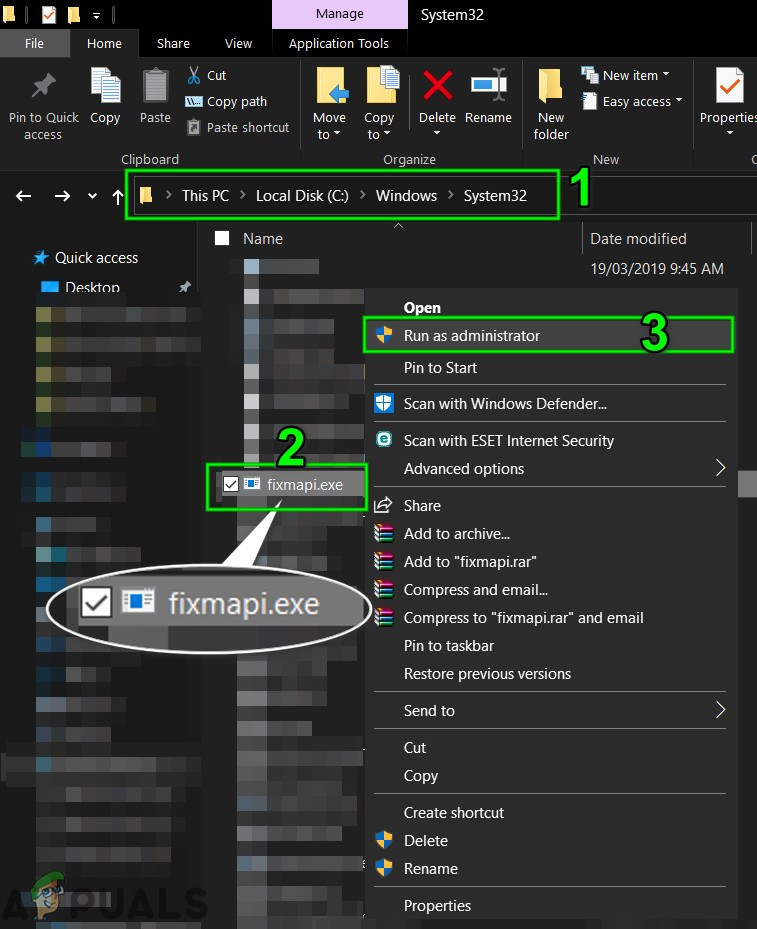
Task: Expand the Send to submenu arrow
Action: point(720,709)
